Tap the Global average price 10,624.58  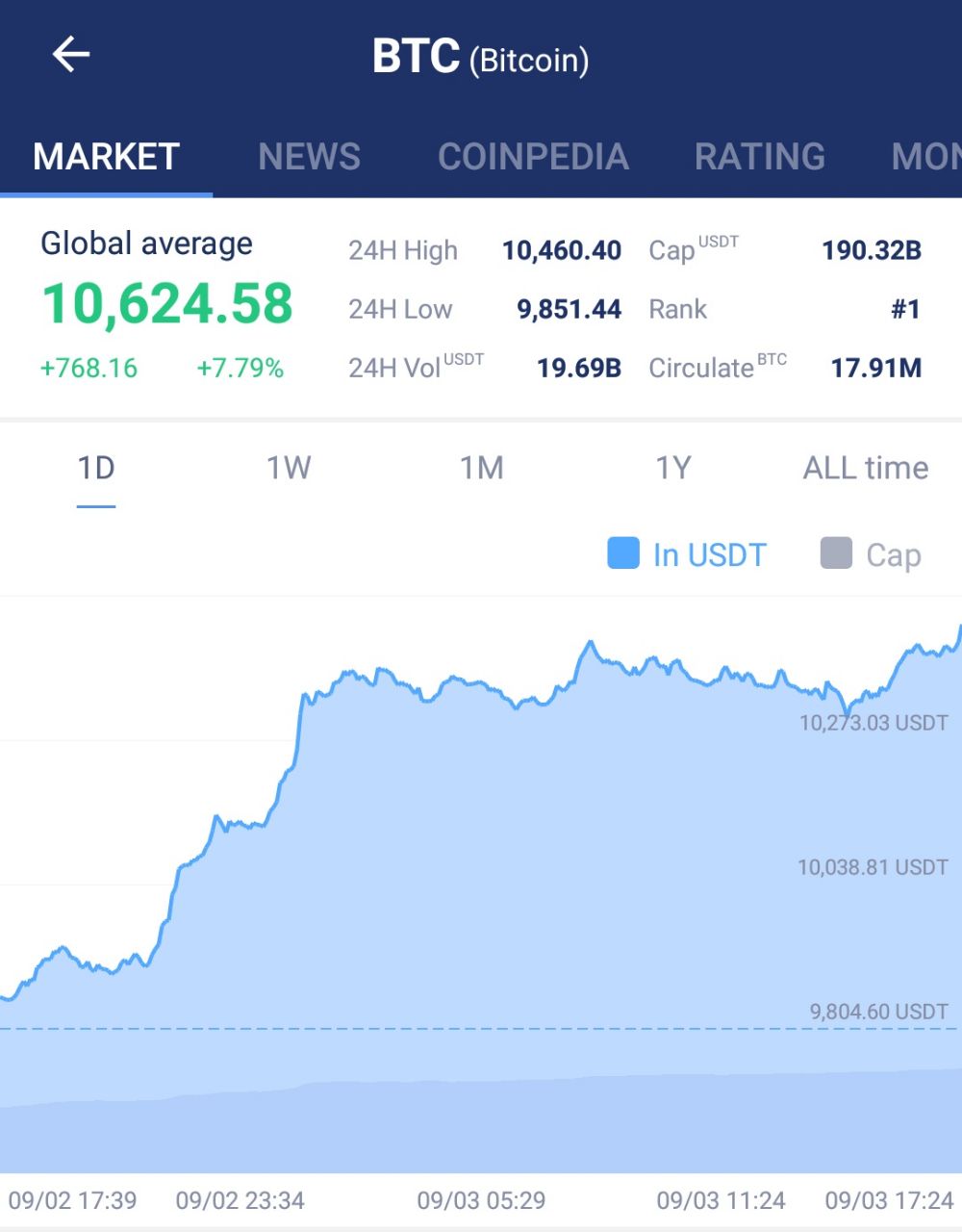click(x=167, y=303)
